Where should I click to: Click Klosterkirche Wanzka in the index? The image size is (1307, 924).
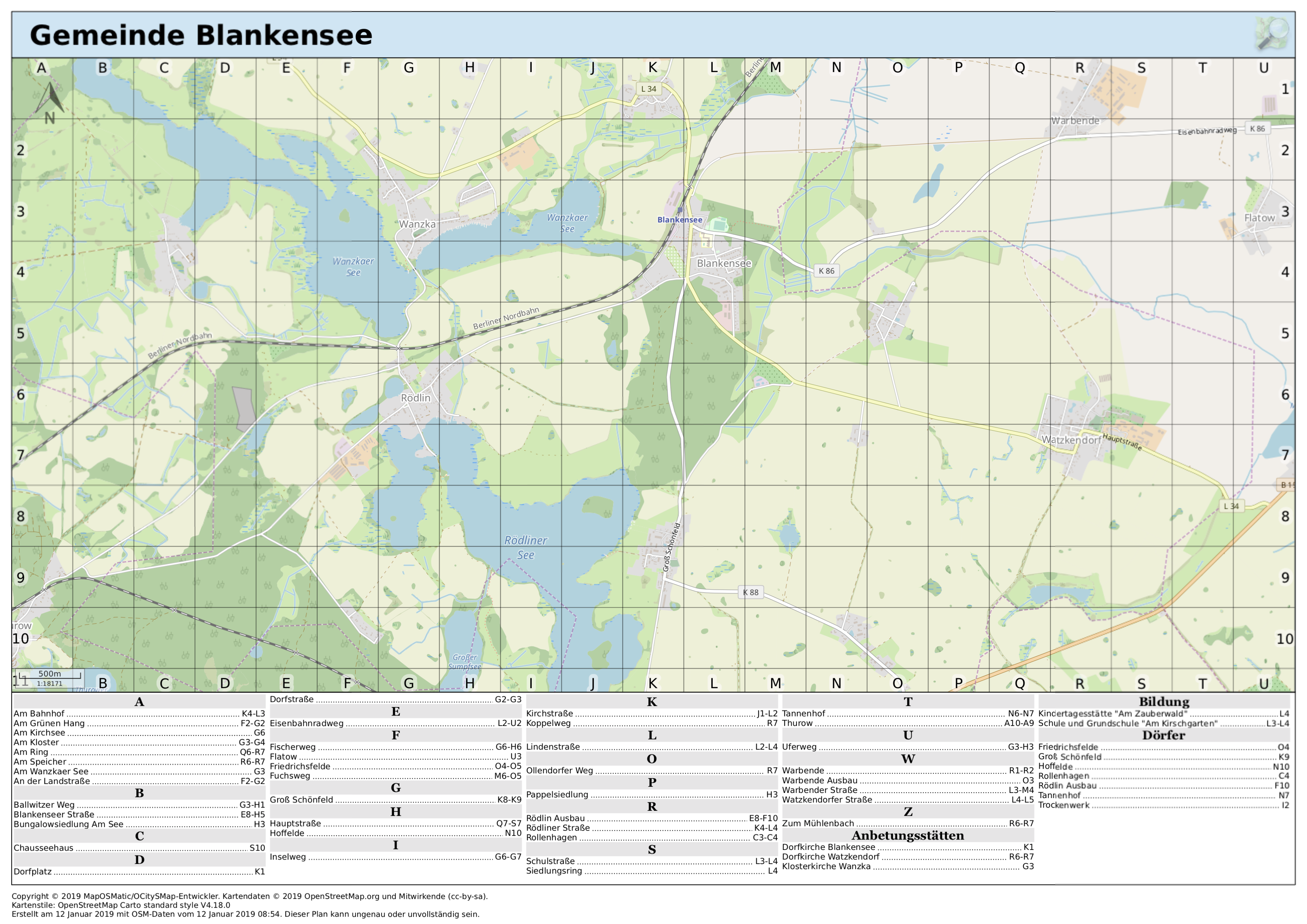click(826, 866)
